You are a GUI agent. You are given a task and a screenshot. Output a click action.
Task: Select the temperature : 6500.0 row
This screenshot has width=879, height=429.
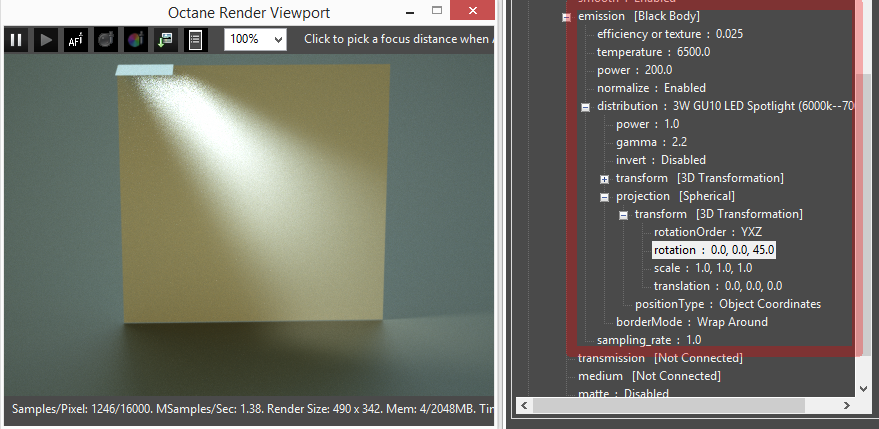(654, 52)
